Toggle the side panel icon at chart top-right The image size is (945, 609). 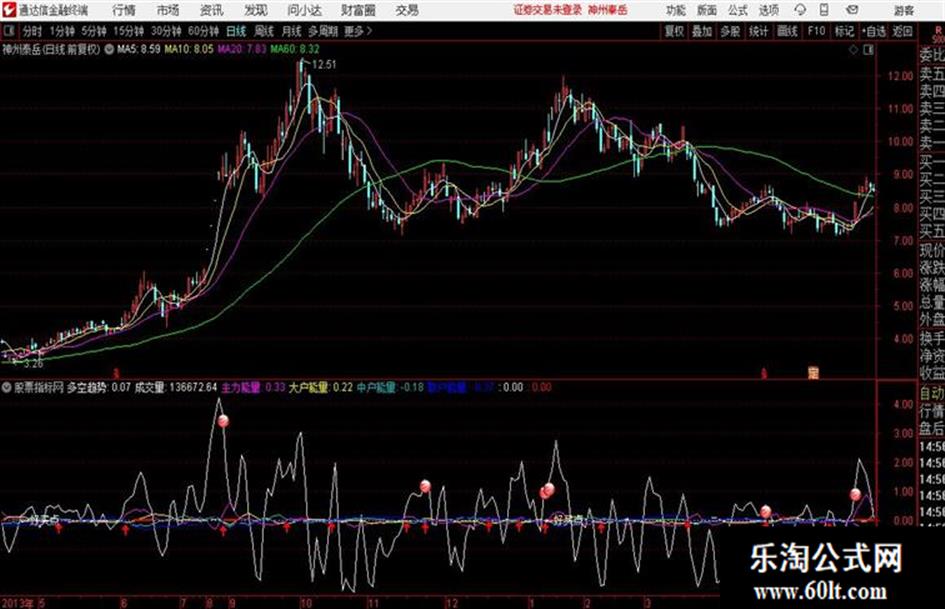[868, 50]
